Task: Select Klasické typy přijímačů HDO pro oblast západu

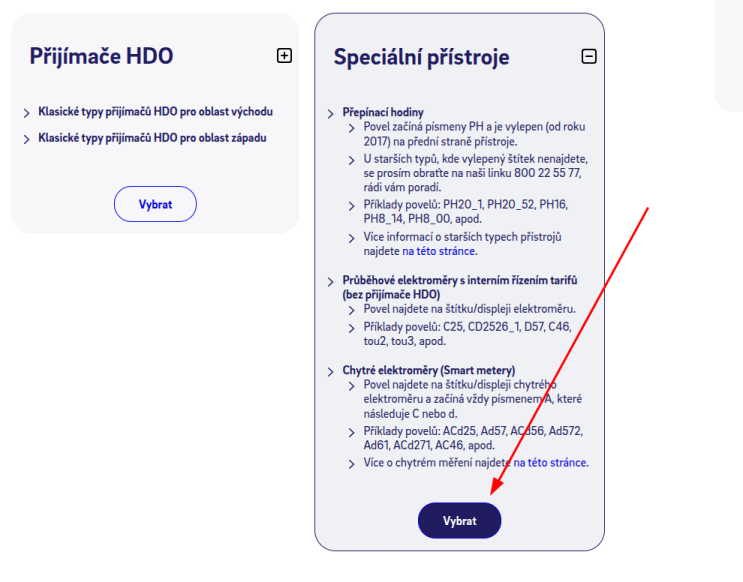Action: click(x=152, y=138)
